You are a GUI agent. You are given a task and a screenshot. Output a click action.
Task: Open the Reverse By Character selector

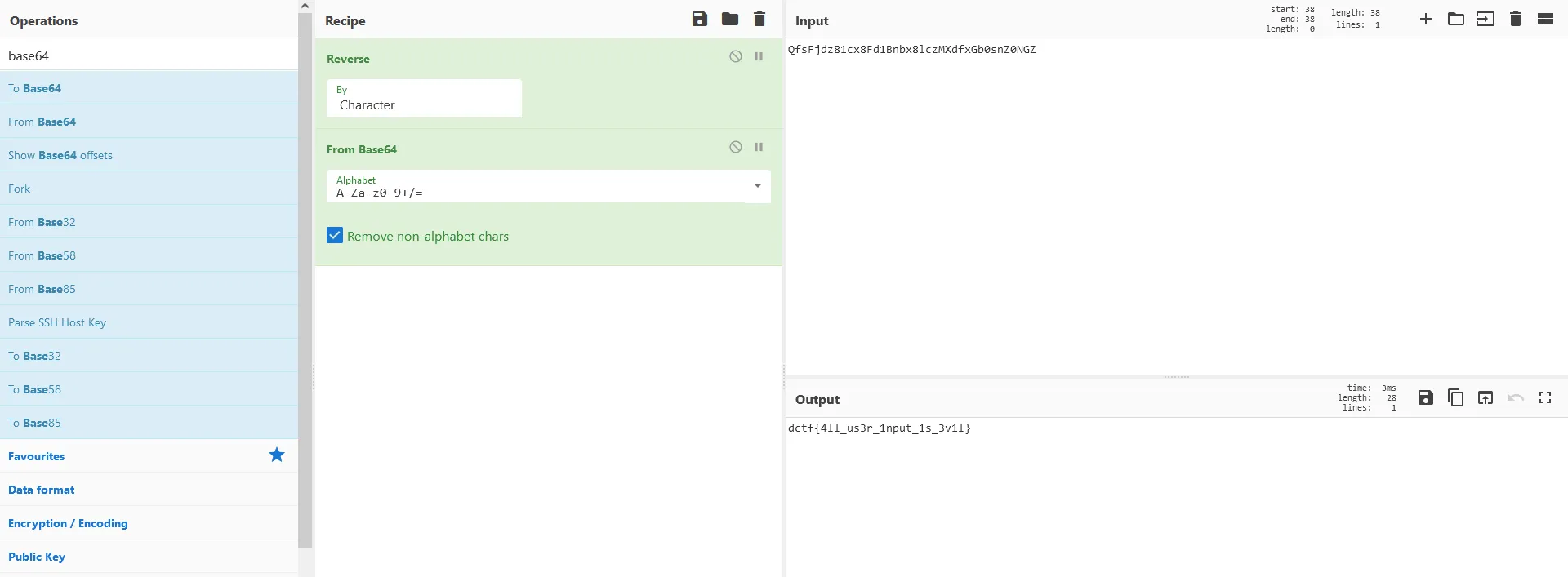[x=424, y=99]
